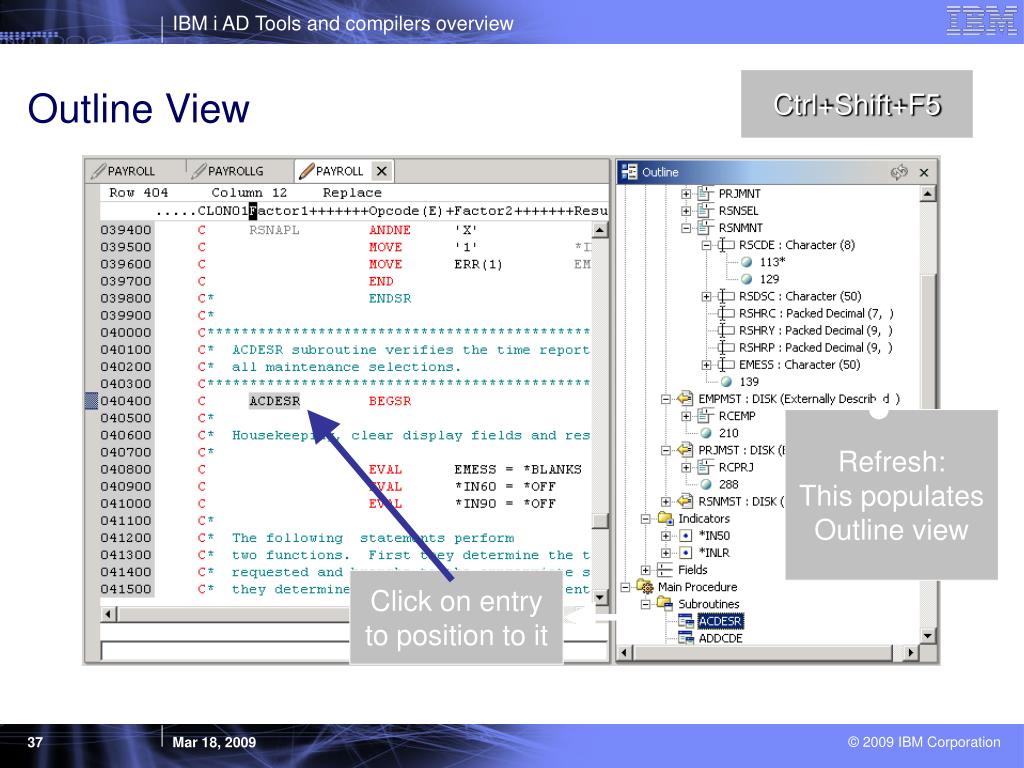
Task: Click the editor horizontal scroll left arrow
Action: (109, 614)
